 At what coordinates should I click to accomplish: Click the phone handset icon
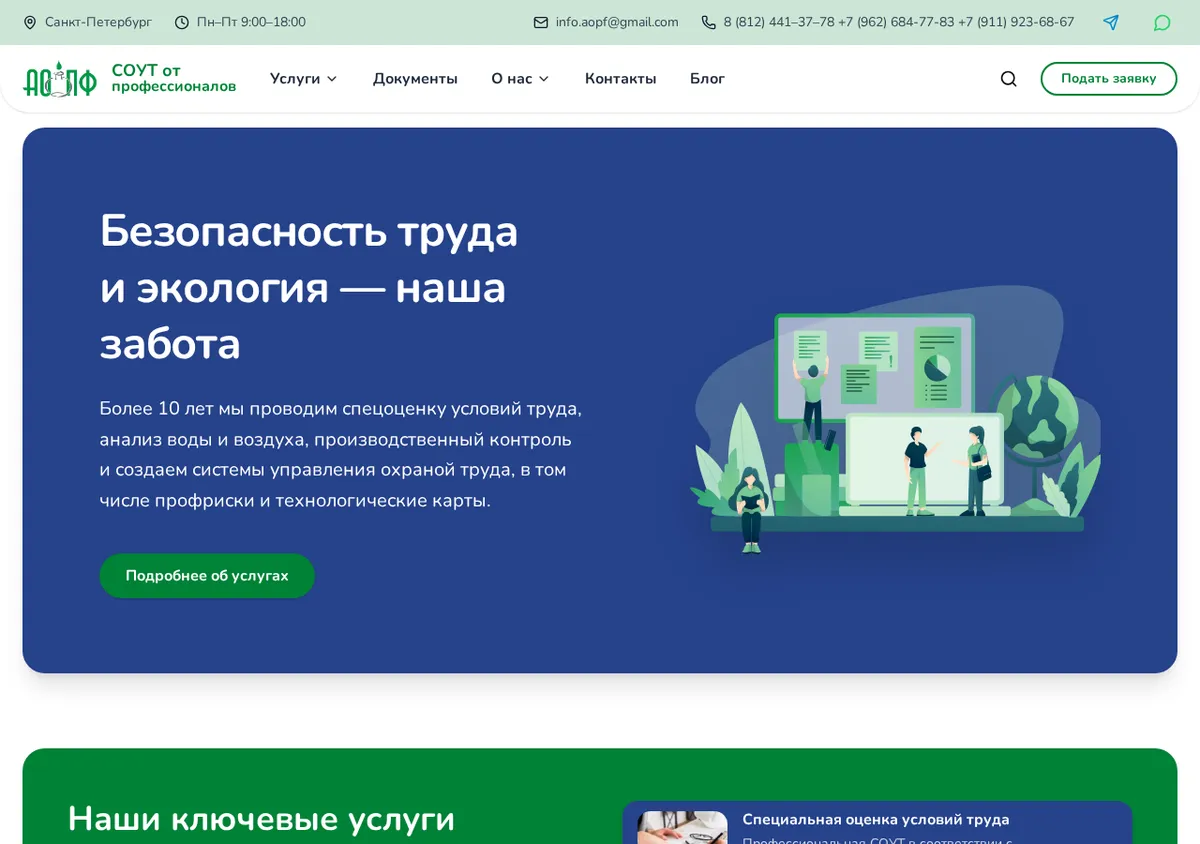click(709, 22)
